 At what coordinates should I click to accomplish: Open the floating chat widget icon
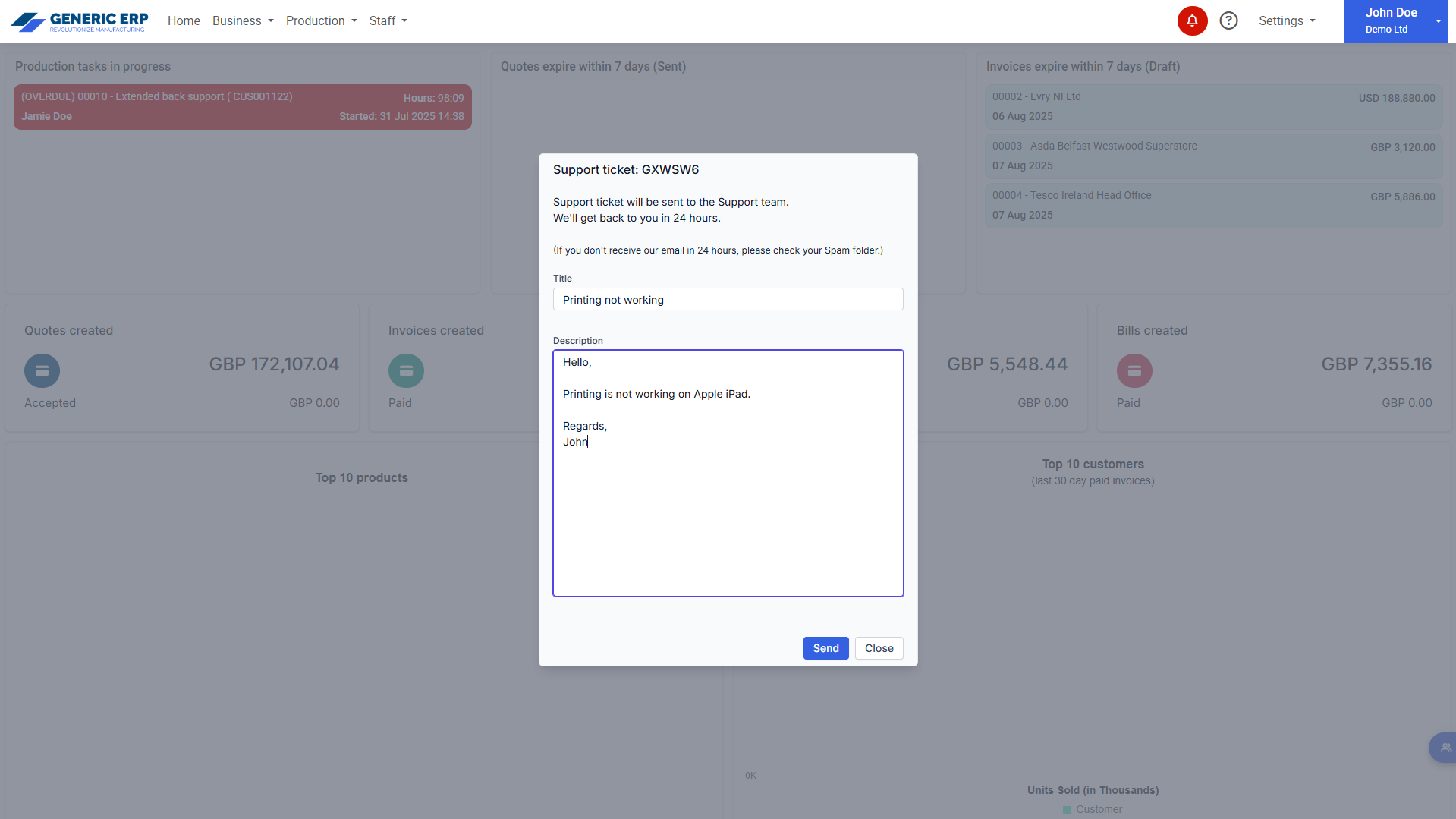(x=1444, y=748)
